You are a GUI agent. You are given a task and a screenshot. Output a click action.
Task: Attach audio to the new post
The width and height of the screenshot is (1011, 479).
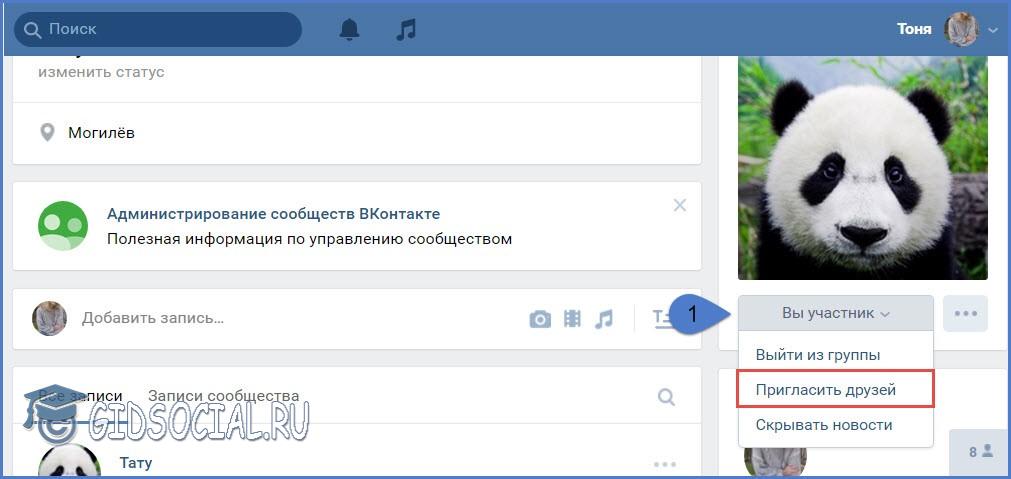point(603,319)
